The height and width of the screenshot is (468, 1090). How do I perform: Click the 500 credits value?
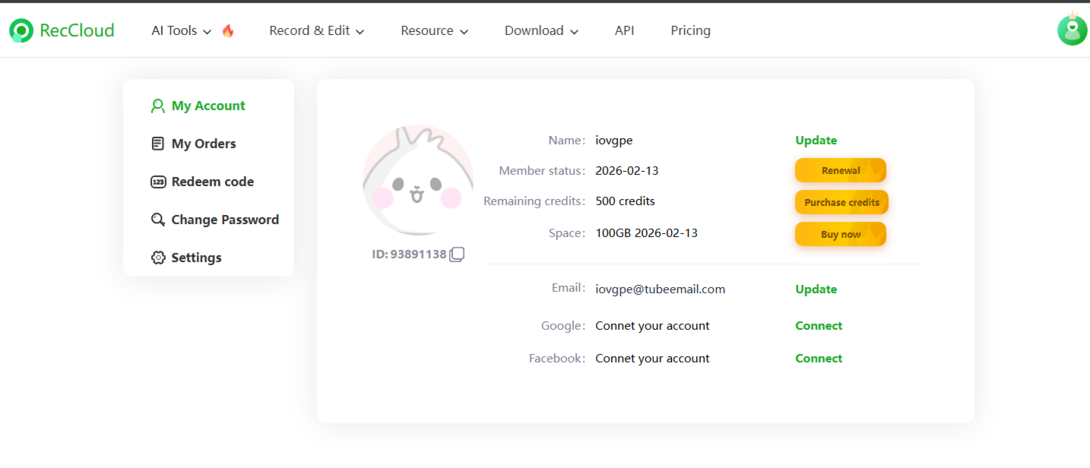pos(626,201)
